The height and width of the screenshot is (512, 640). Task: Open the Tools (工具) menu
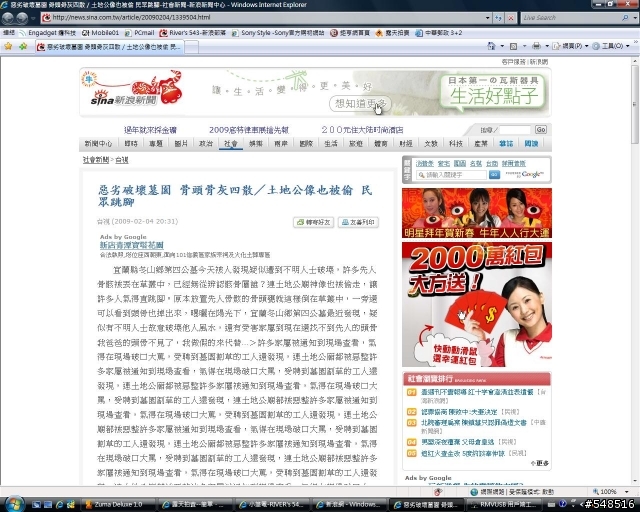(x=611, y=46)
